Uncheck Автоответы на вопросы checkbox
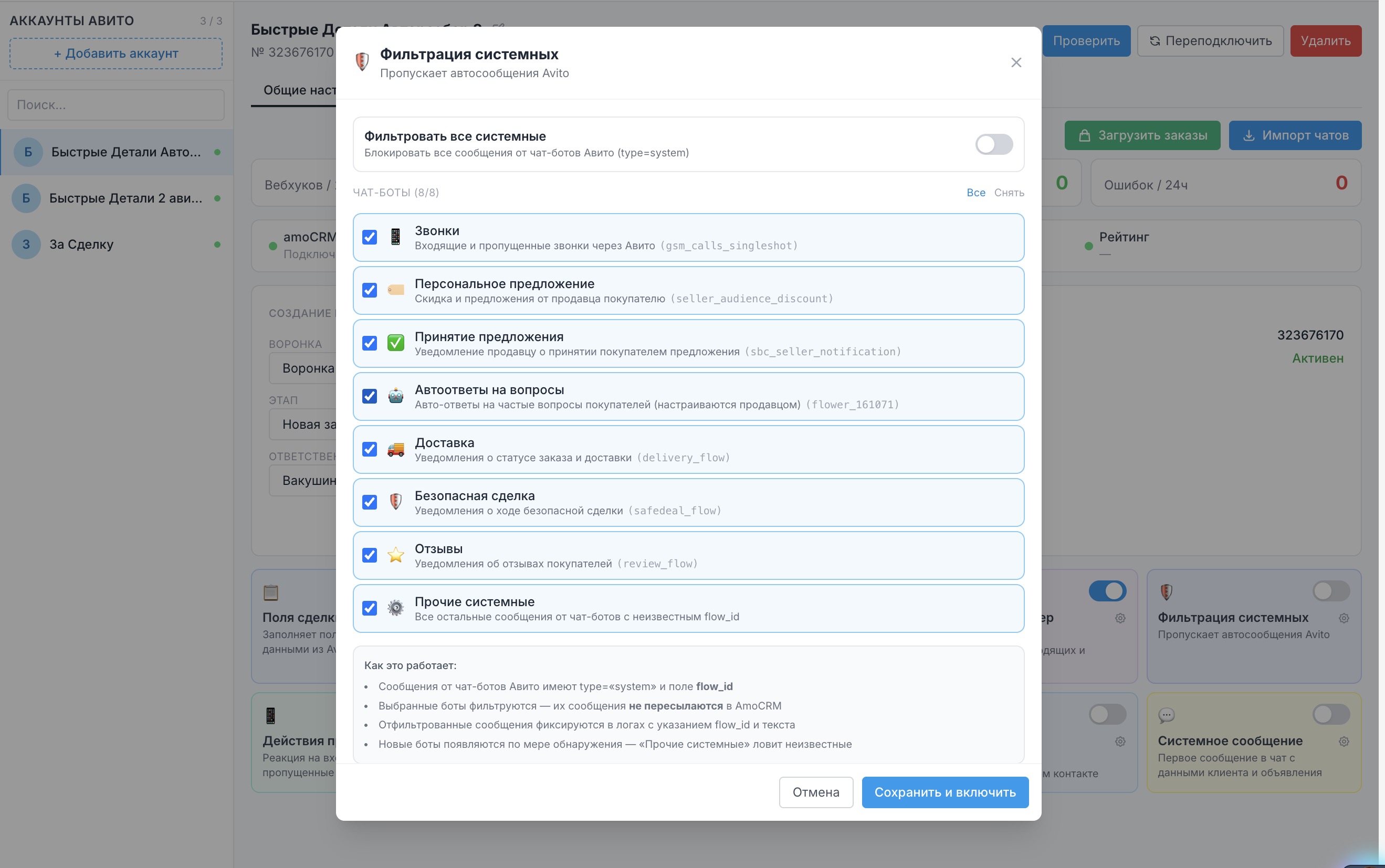The image size is (1385, 868). (x=370, y=396)
